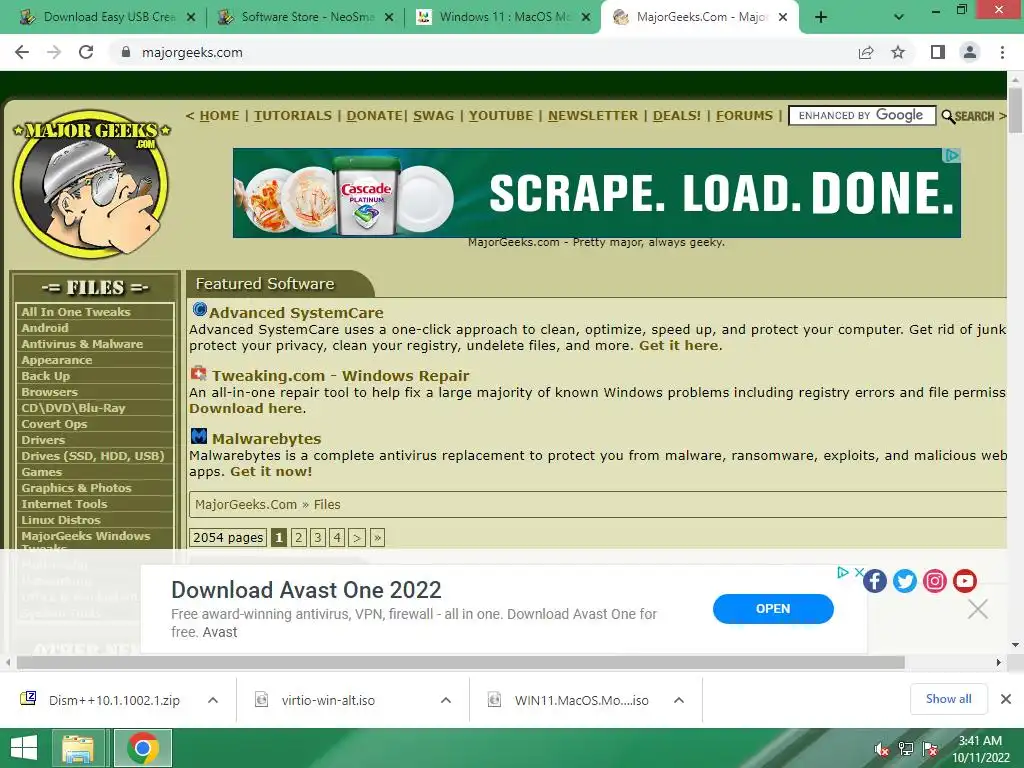Click the network tray icon

906,749
